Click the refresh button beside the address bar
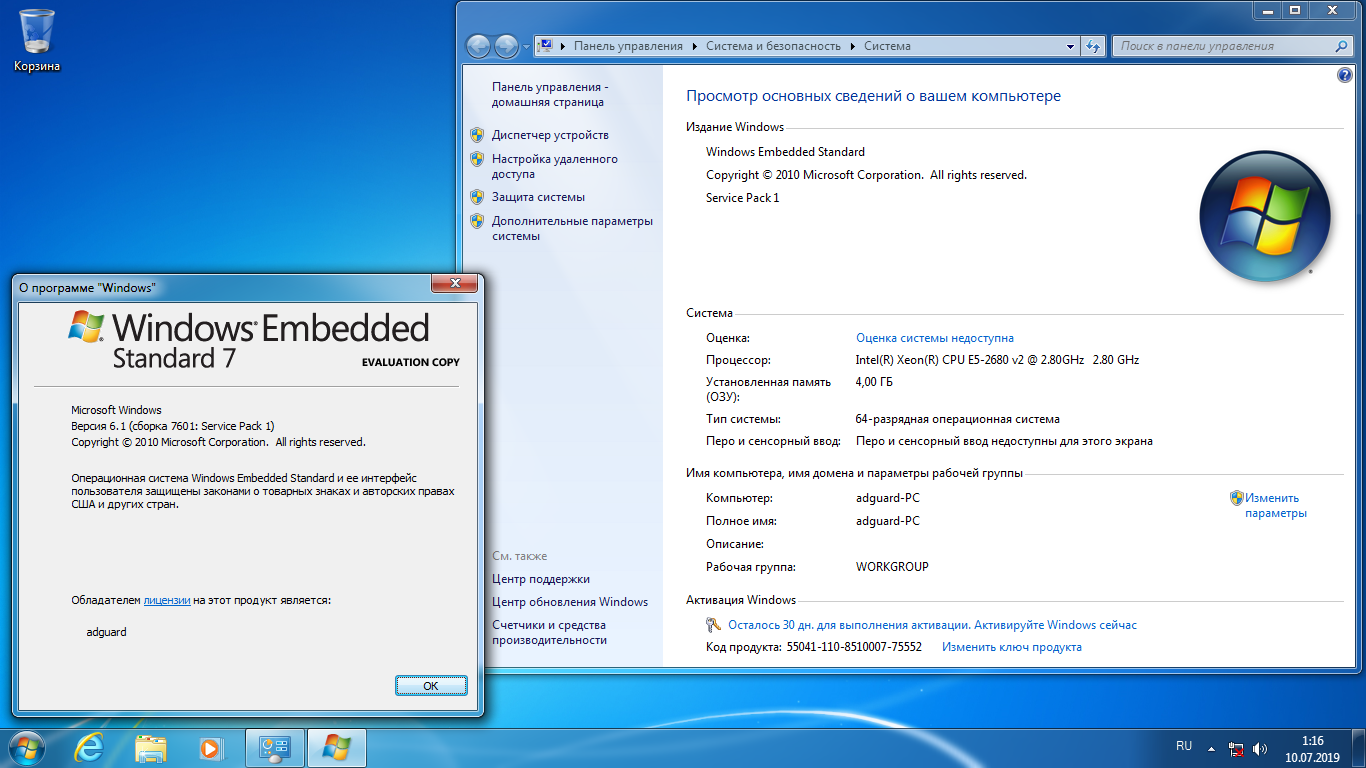1366x768 pixels. coord(1093,46)
